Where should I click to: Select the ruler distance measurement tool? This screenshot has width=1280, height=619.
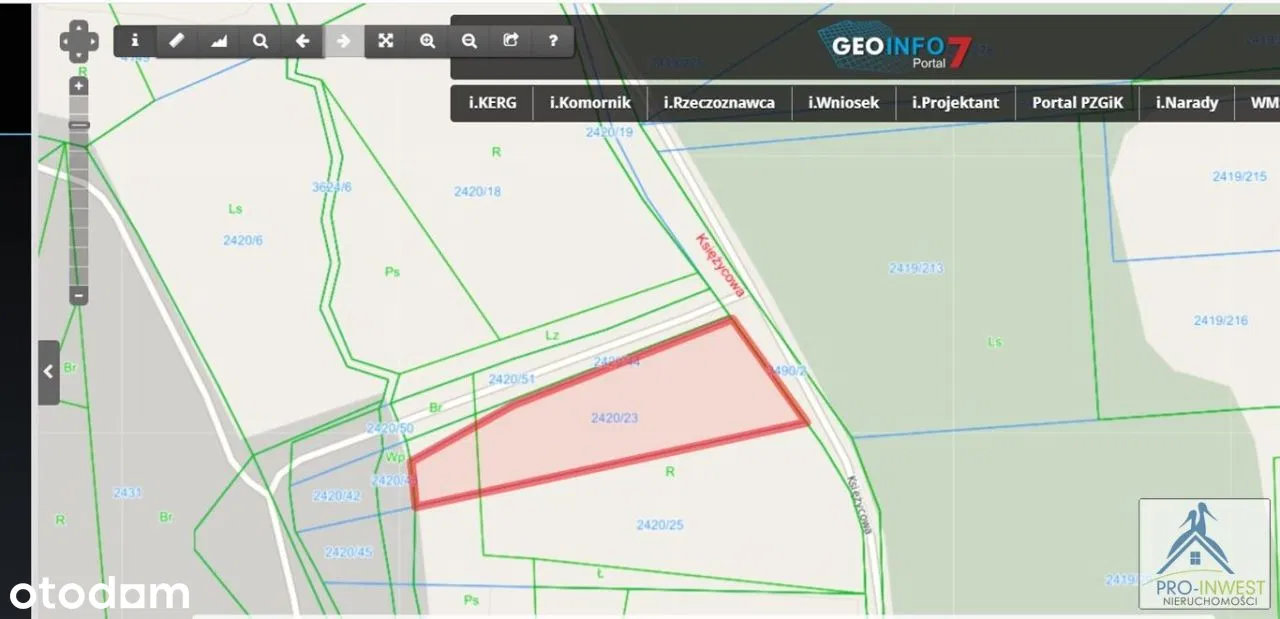pyautogui.click(x=176, y=41)
